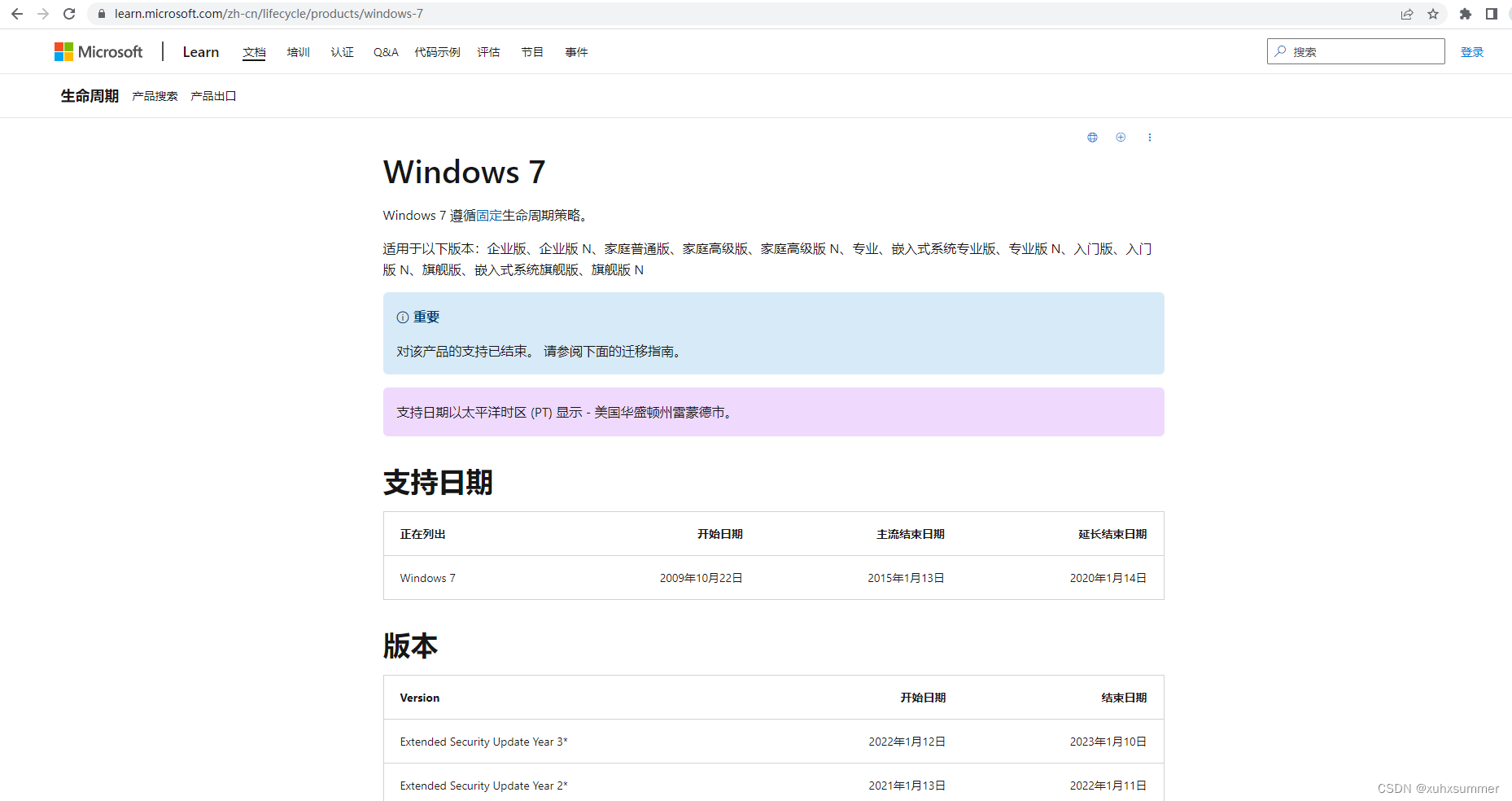The height and width of the screenshot is (801, 1512).
Task: Open the 代码示例 menu item
Action: [x=437, y=52]
